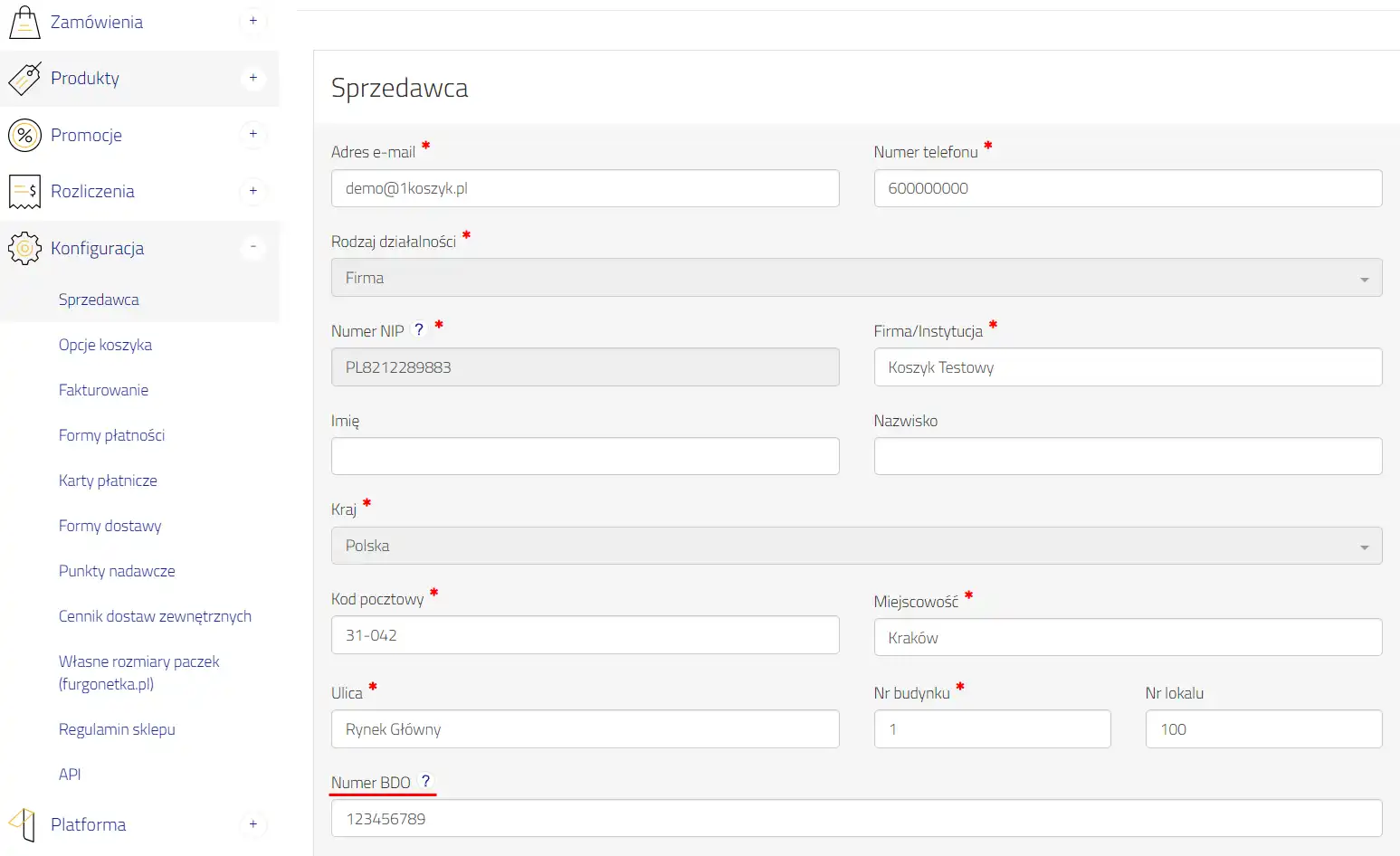Click the Numer BDO input field
The width and height of the screenshot is (1400, 856).
(856, 818)
